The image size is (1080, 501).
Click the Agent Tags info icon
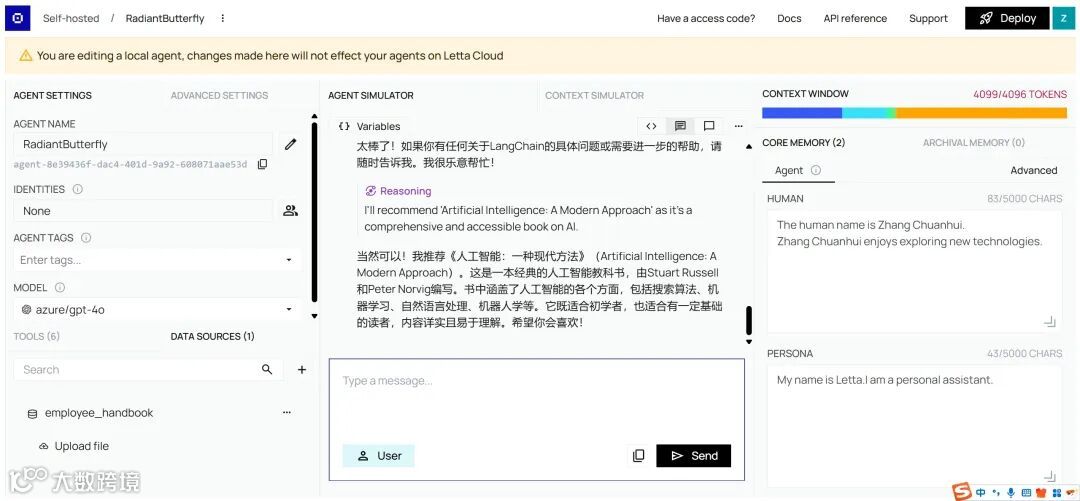(x=86, y=238)
